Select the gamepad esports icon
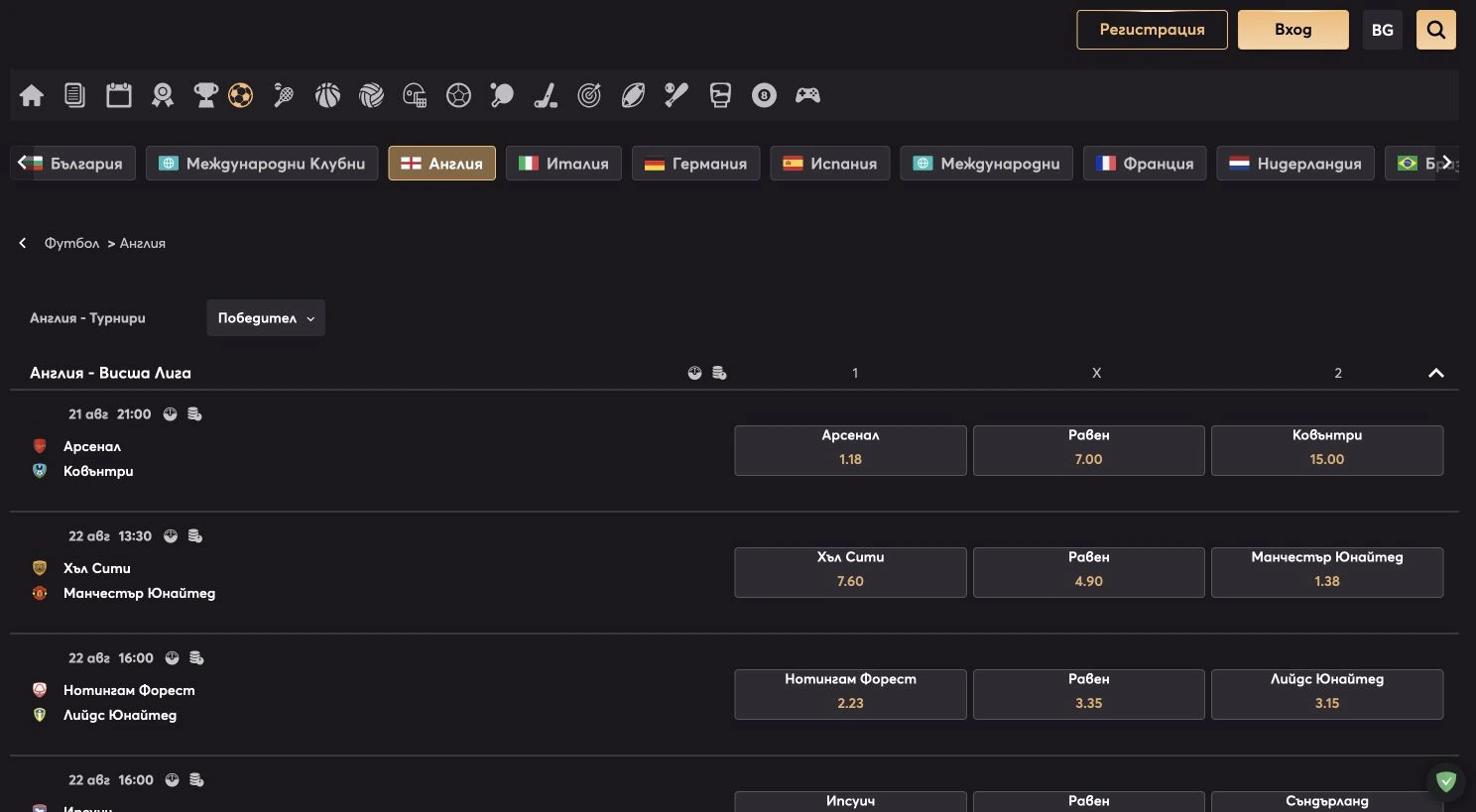The width and height of the screenshot is (1476, 812). [807, 95]
